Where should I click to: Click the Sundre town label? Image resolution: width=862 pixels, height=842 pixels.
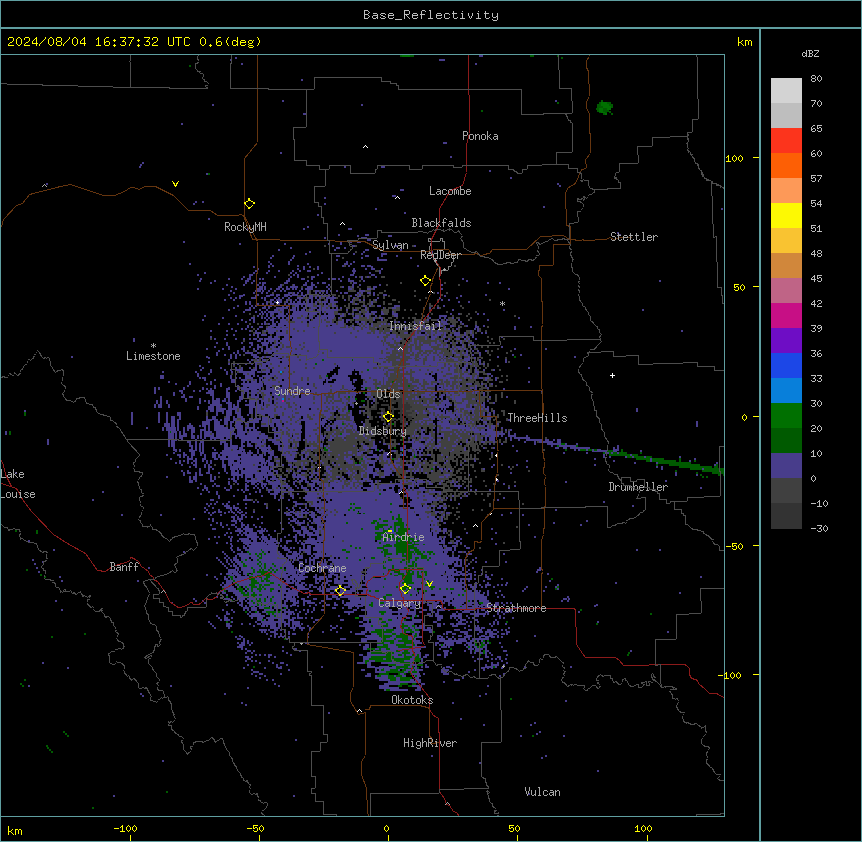tap(292, 391)
